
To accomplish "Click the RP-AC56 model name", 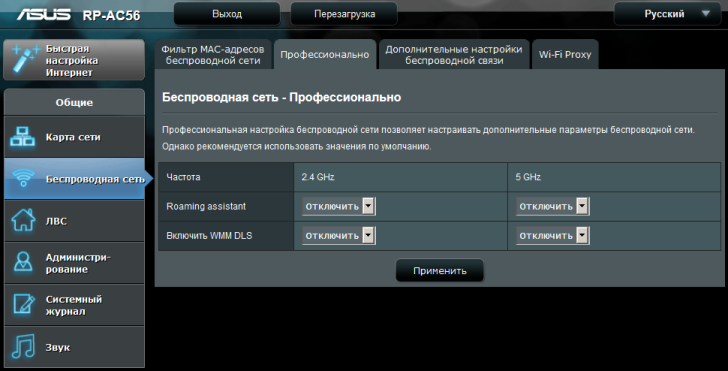I will point(111,16).
